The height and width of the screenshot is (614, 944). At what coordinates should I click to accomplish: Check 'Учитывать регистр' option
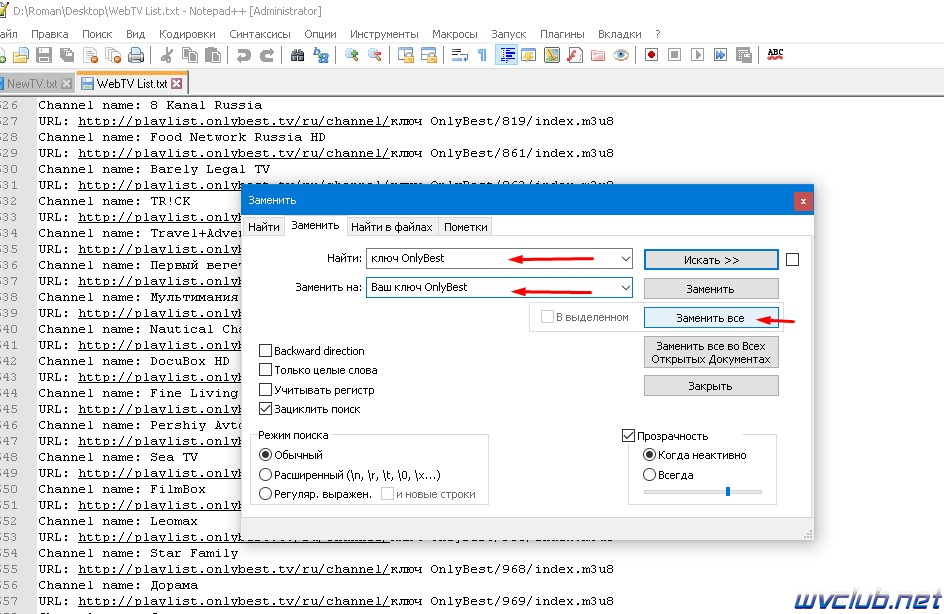click(265, 389)
